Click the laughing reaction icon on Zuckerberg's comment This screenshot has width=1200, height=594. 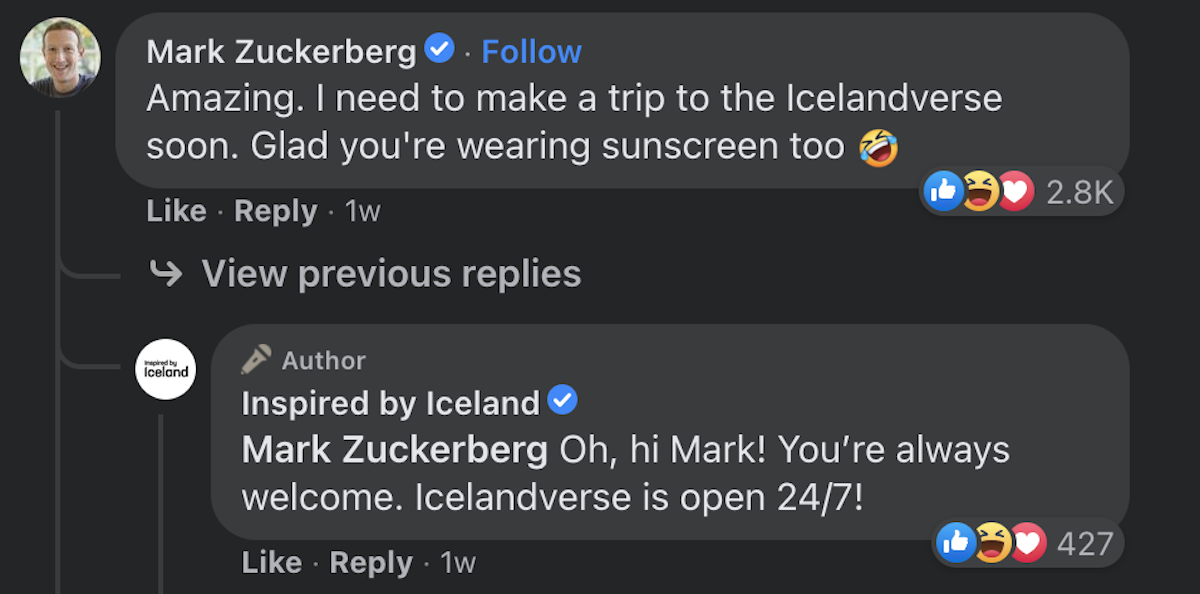[979, 191]
